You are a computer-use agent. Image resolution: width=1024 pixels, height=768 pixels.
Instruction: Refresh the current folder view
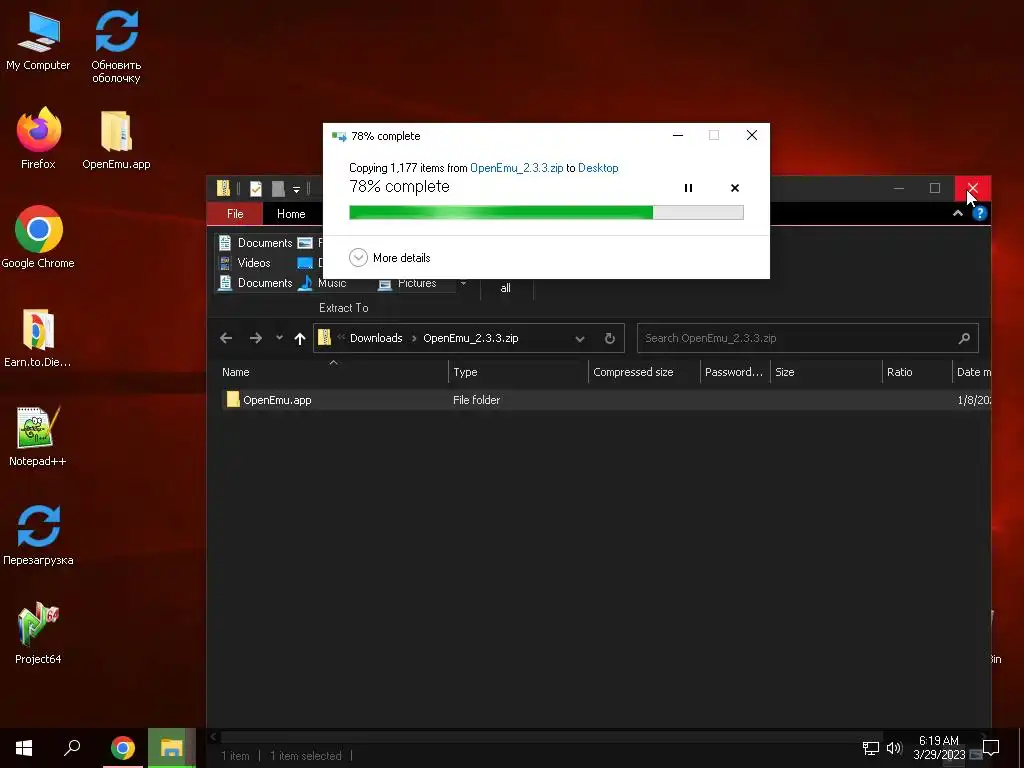(609, 338)
